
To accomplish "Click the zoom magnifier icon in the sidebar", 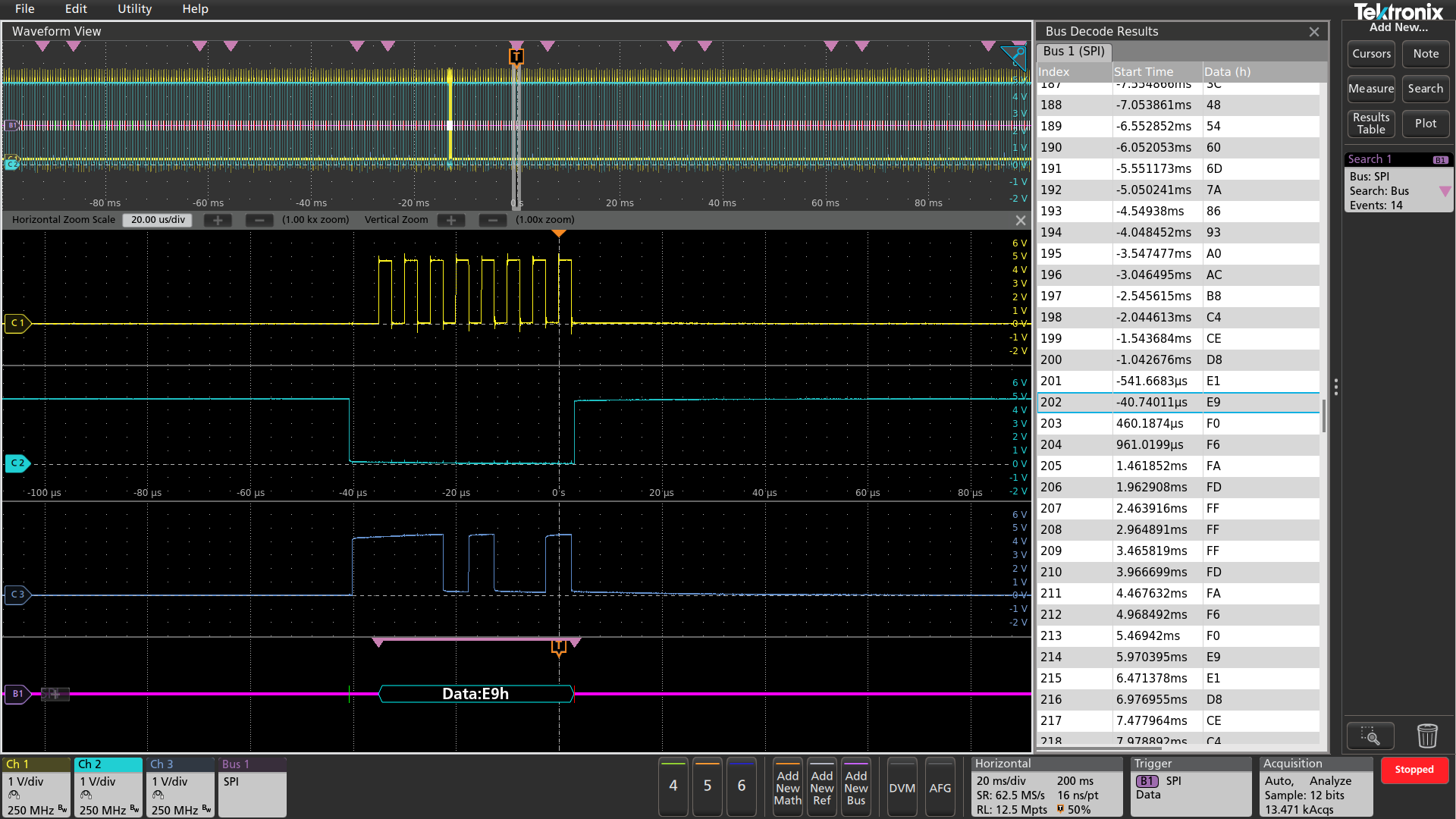I will click(1370, 736).
